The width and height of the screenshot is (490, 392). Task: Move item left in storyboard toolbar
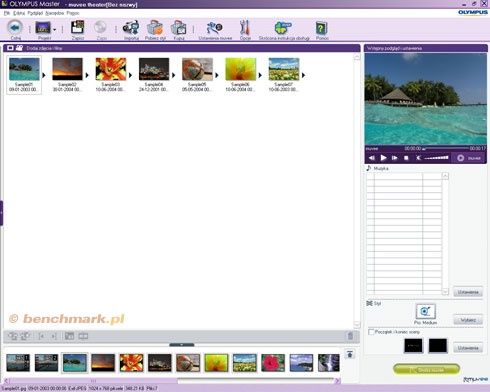tap(42, 336)
